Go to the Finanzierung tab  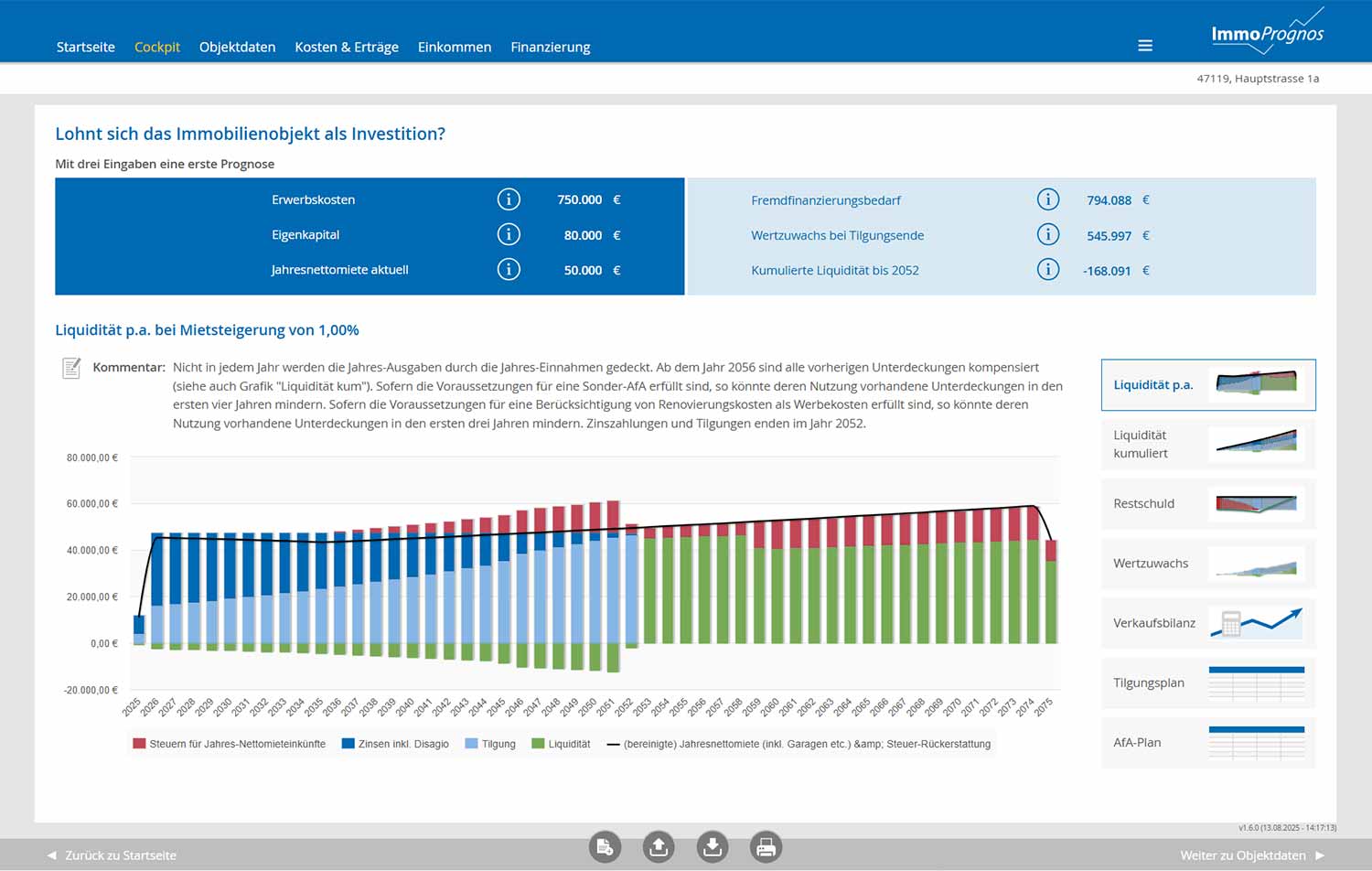[550, 47]
